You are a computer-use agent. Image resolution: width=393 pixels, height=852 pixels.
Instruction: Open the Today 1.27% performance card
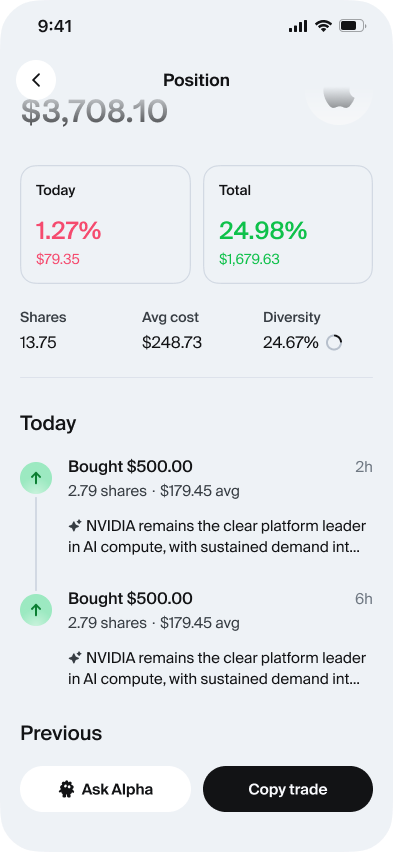pos(105,224)
